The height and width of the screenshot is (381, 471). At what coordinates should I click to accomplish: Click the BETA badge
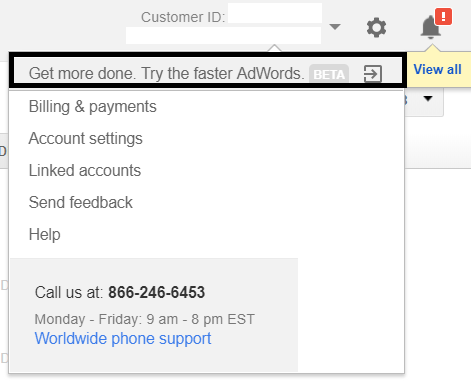[329, 74]
